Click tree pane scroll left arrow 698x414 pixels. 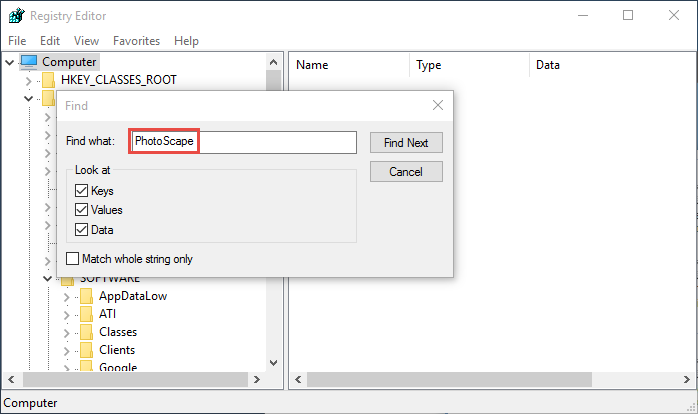coord(12,380)
